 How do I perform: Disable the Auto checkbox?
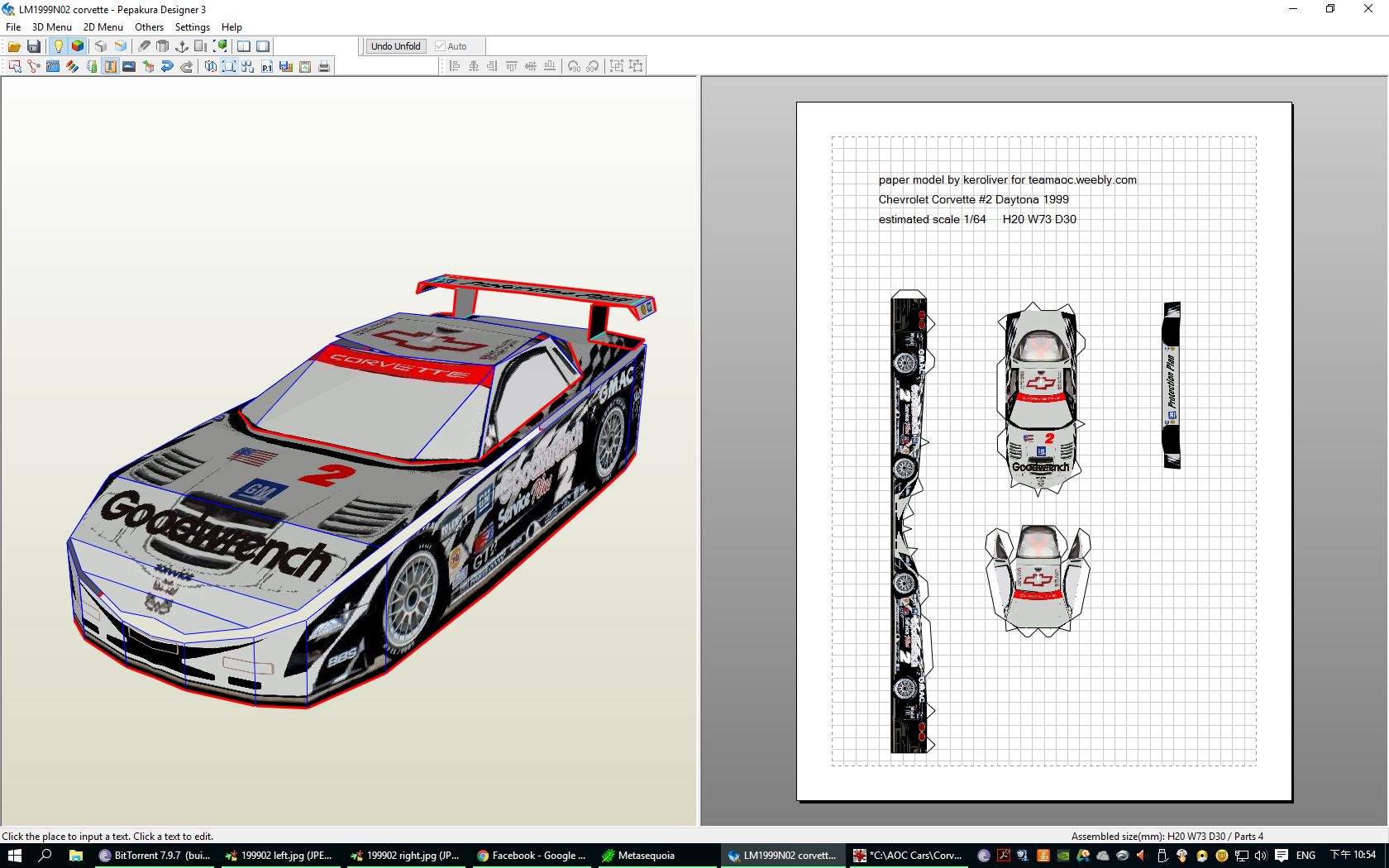click(x=440, y=46)
